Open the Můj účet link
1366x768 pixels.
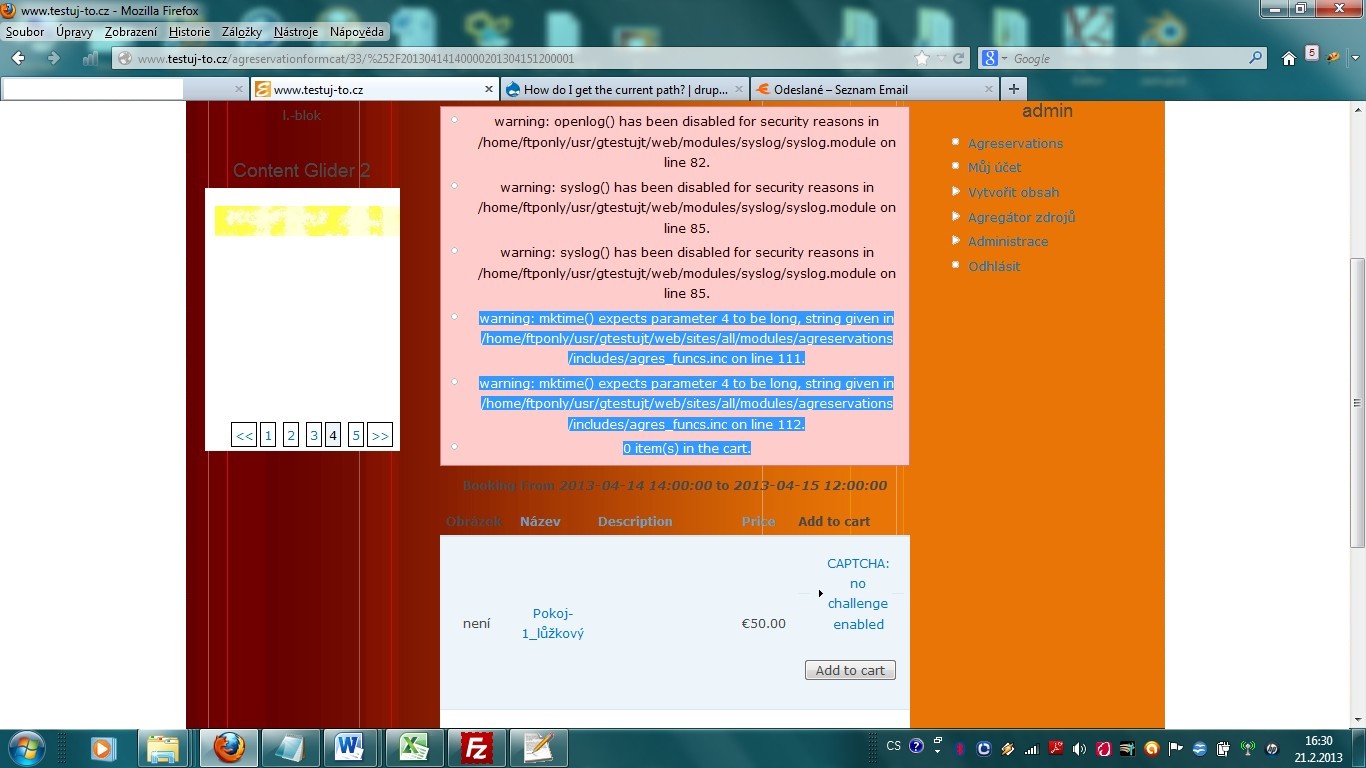click(x=994, y=167)
